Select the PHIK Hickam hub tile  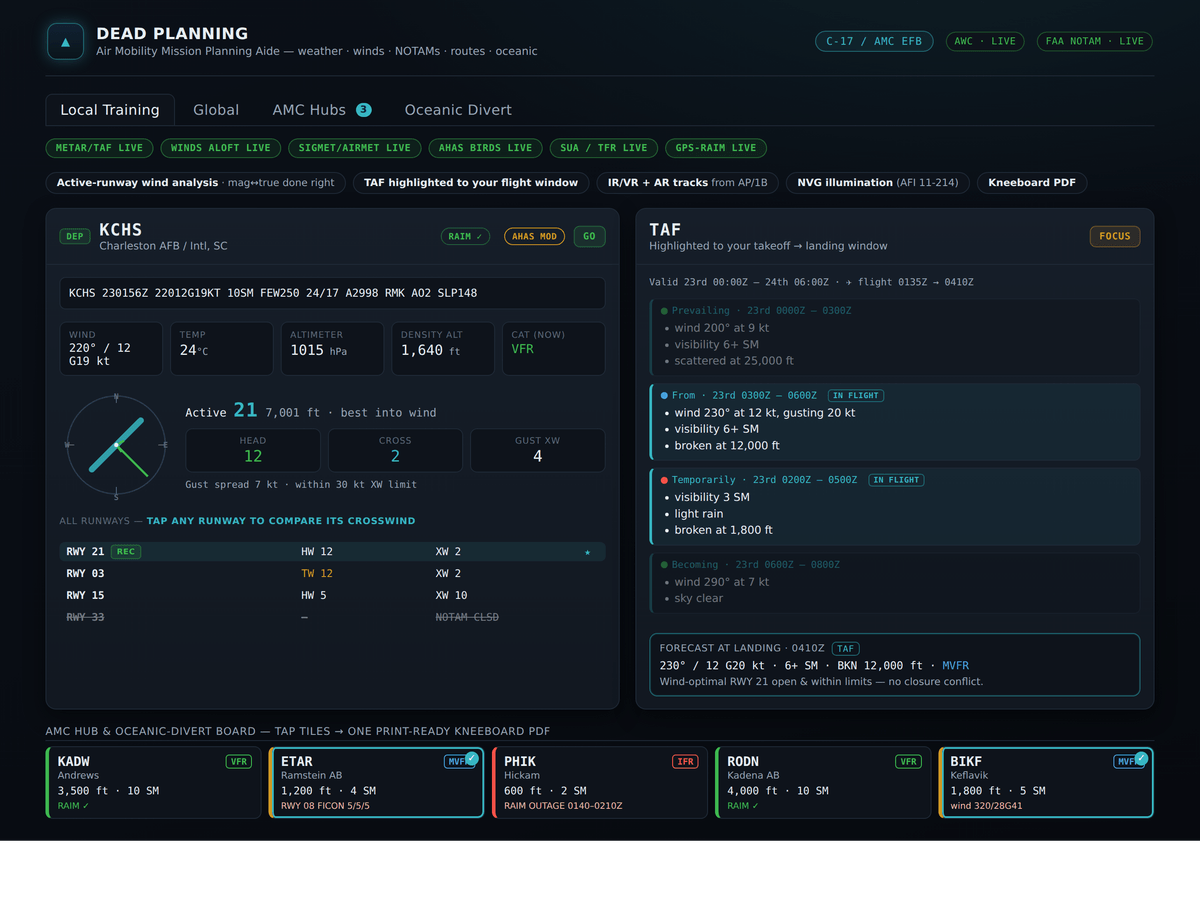[x=600, y=783]
